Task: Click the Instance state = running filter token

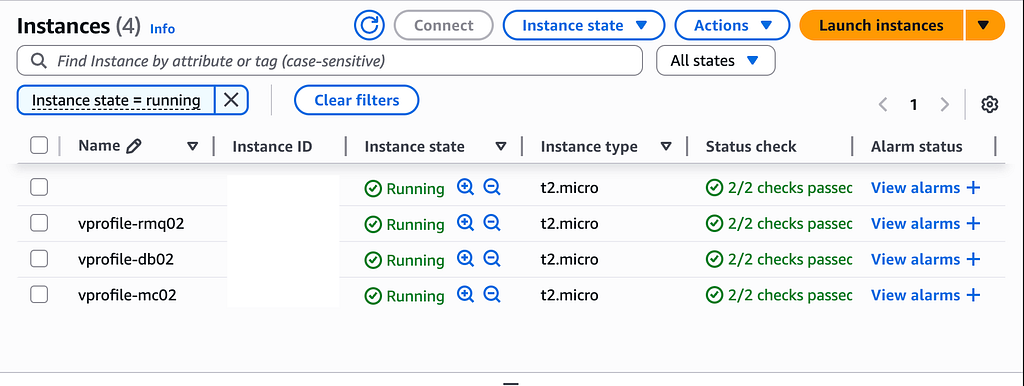Action: [x=116, y=100]
